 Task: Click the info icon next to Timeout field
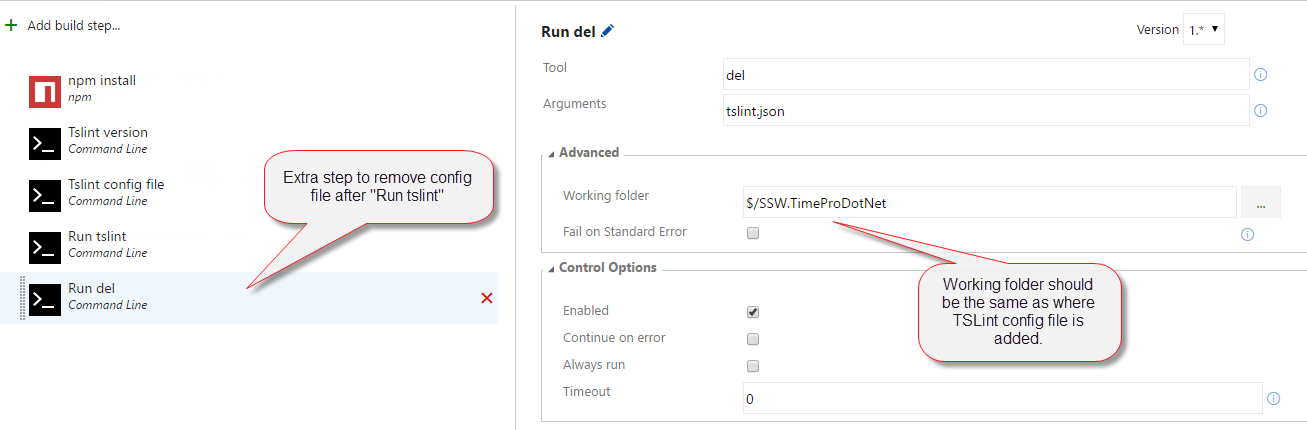click(1273, 398)
